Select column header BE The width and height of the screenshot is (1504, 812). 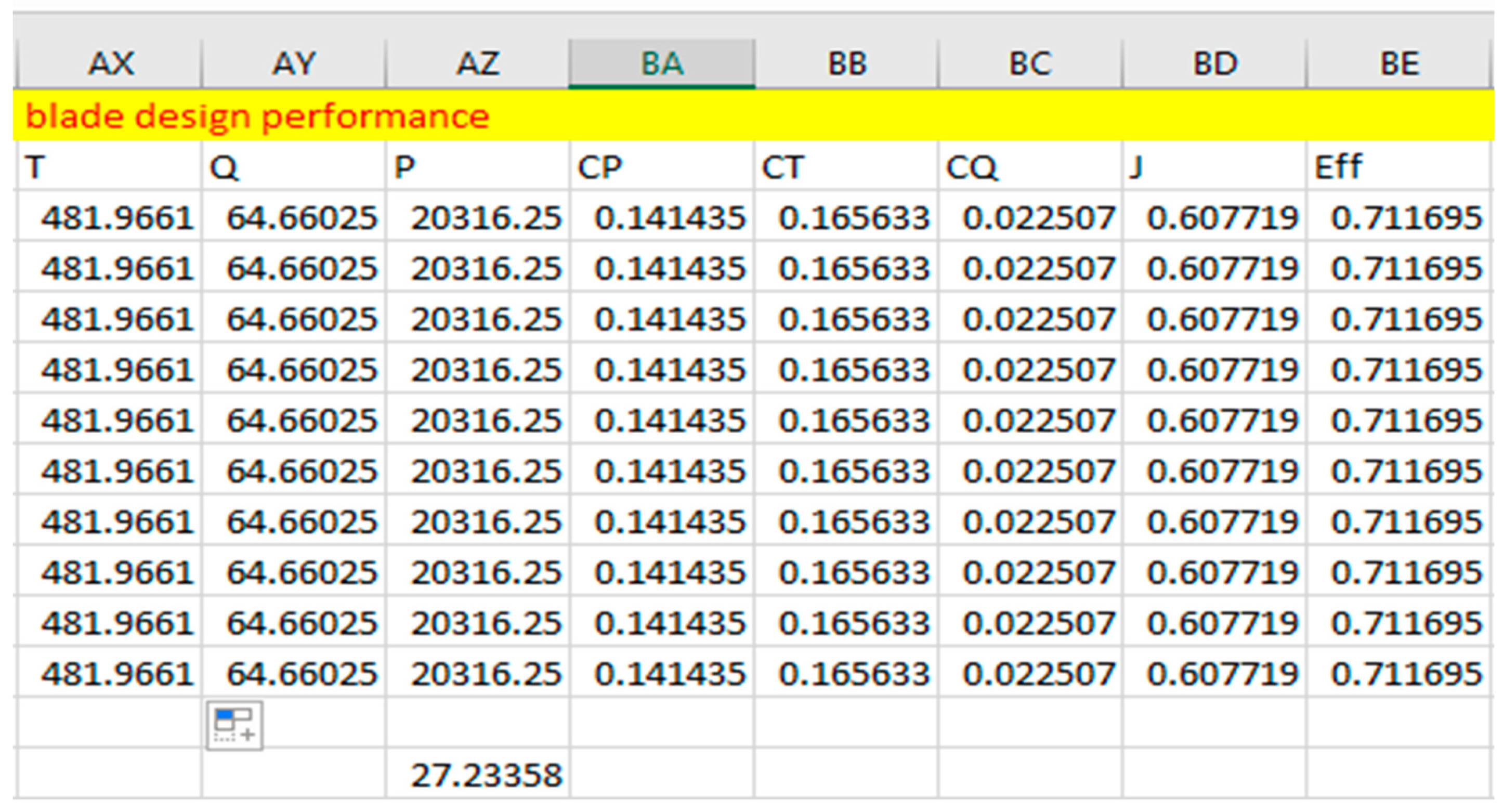[1398, 63]
